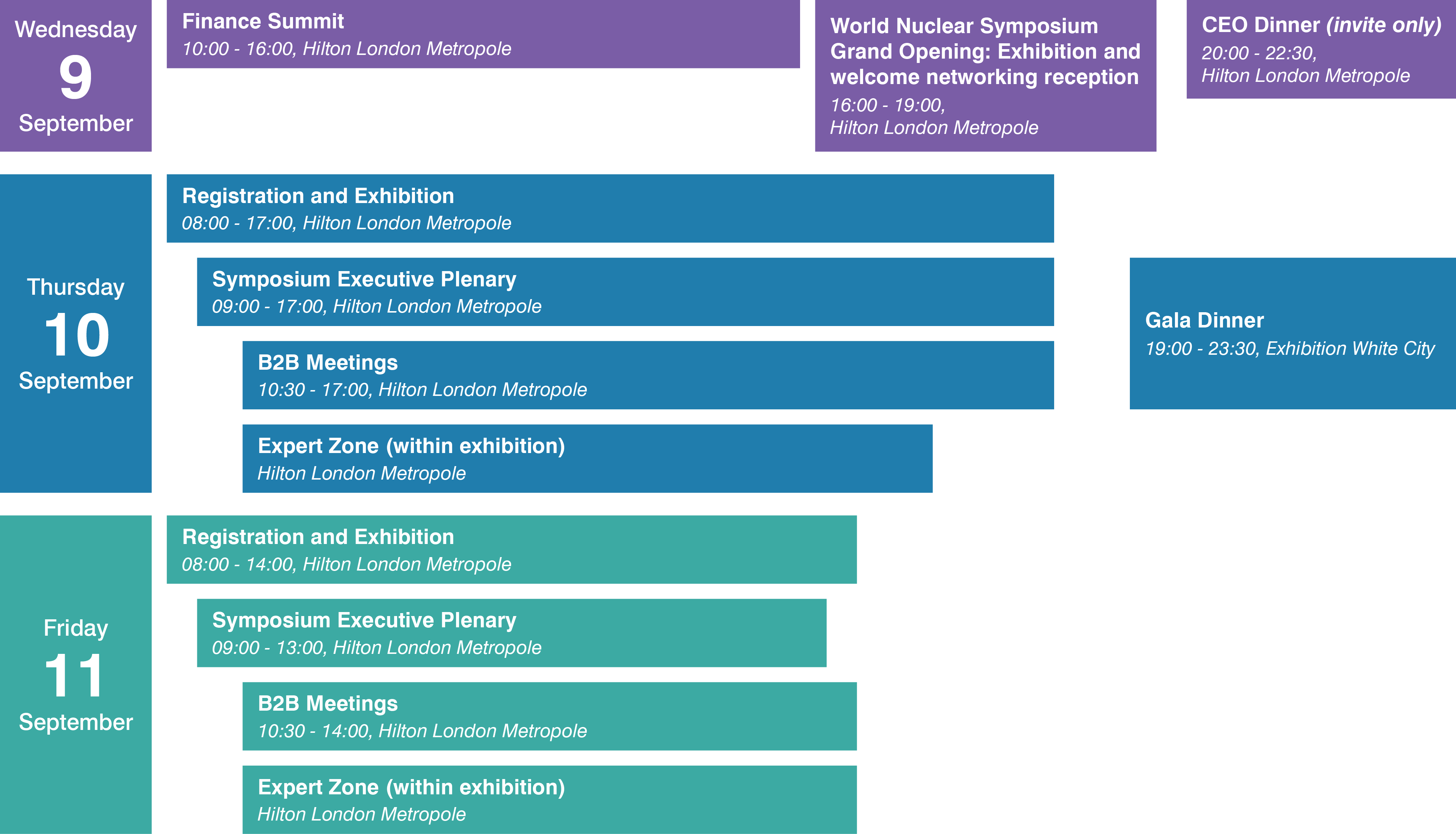Click the large number 9 date
The image size is (1456, 834).
[76, 78]
